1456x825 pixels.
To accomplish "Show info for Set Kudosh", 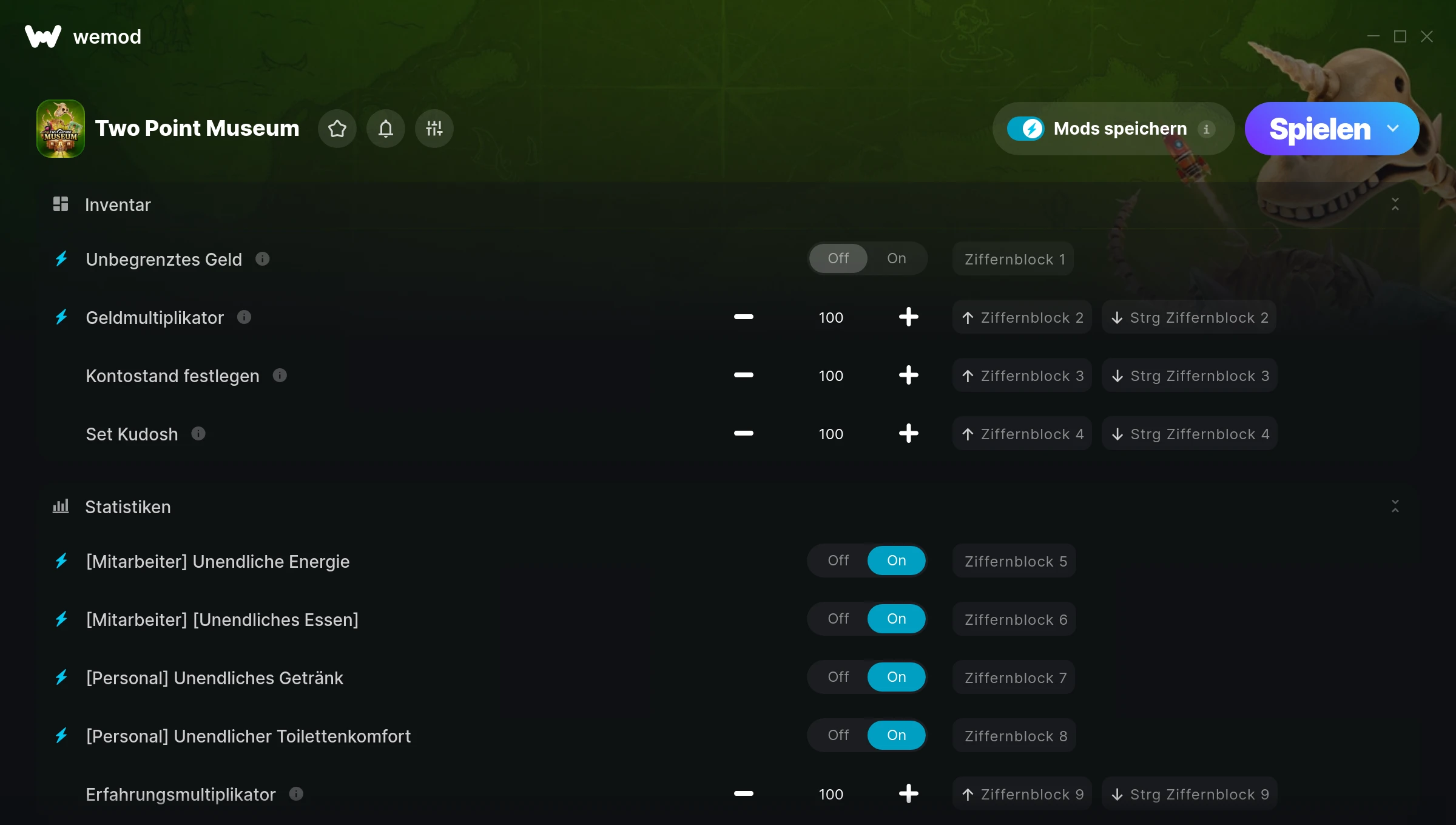I will pos(198,434).
